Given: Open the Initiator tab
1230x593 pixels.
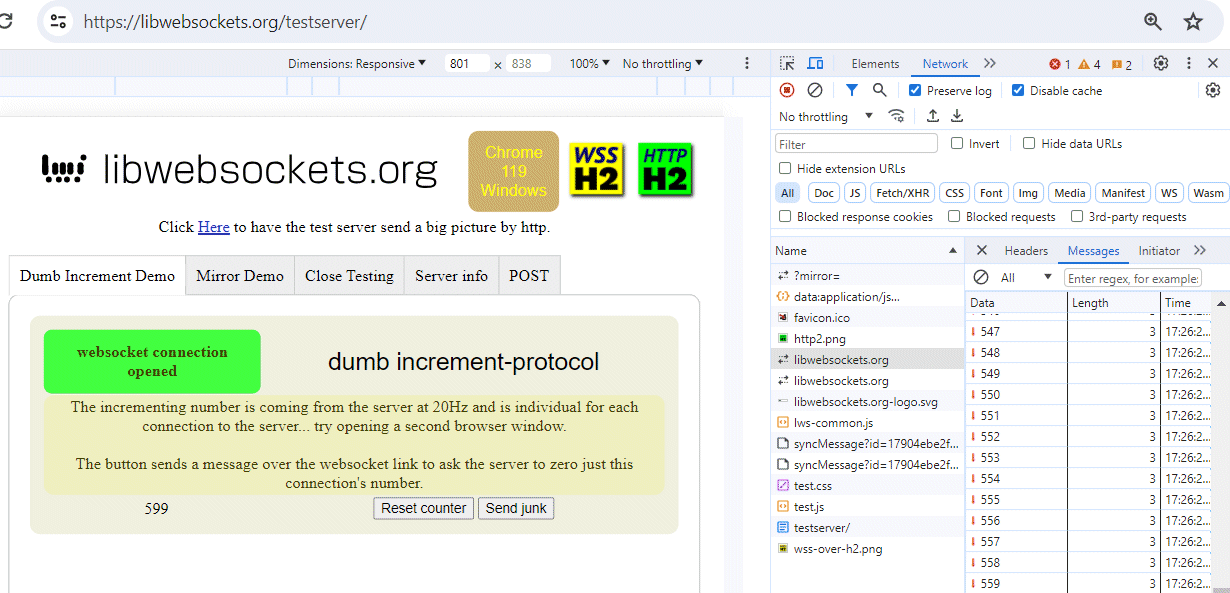Looking at the screenshot, I should (x=1159, y=251).
